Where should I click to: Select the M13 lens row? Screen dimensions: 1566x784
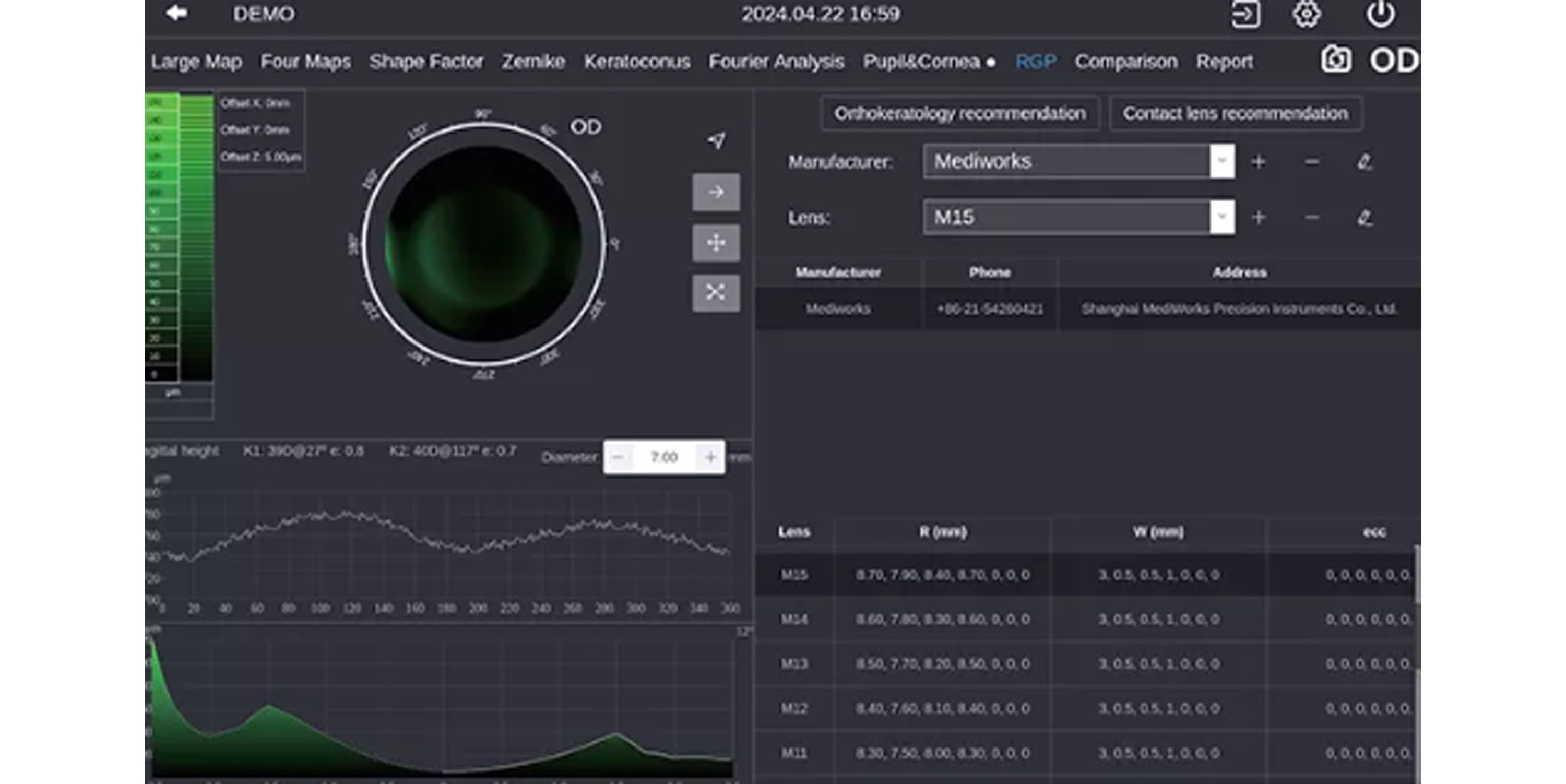point(794,663)
